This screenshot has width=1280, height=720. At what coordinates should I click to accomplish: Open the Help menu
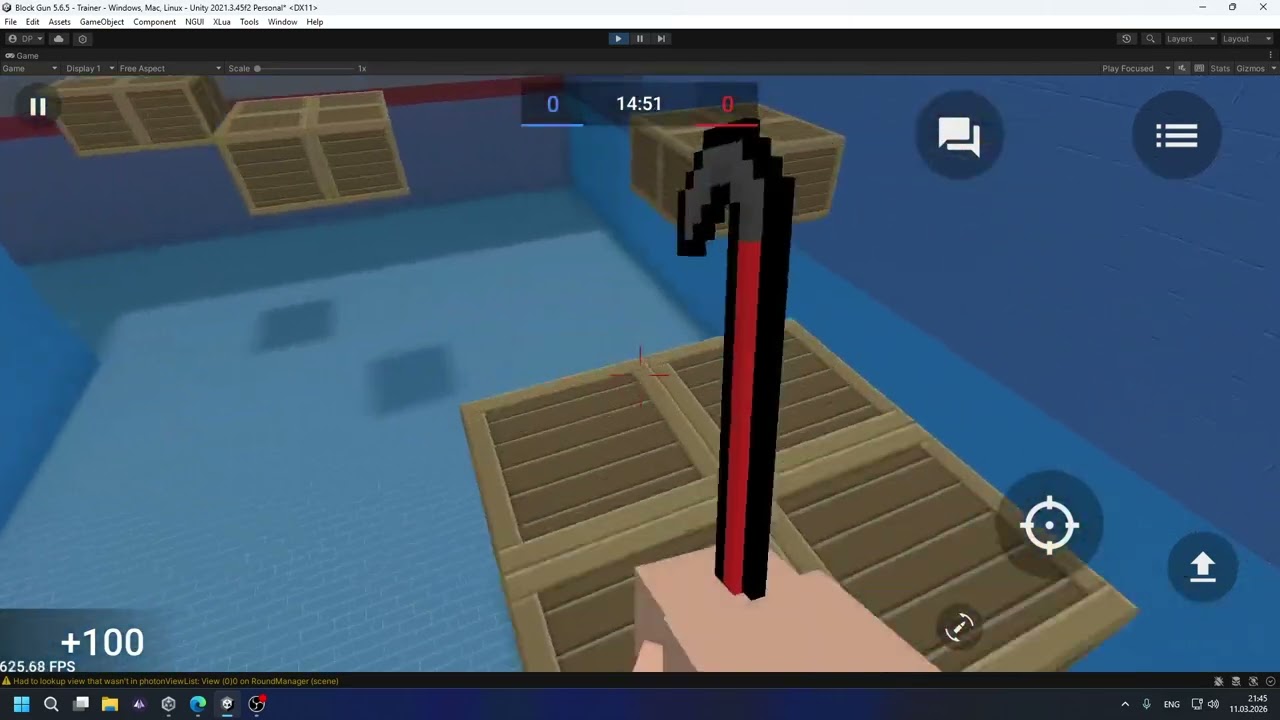315,22
